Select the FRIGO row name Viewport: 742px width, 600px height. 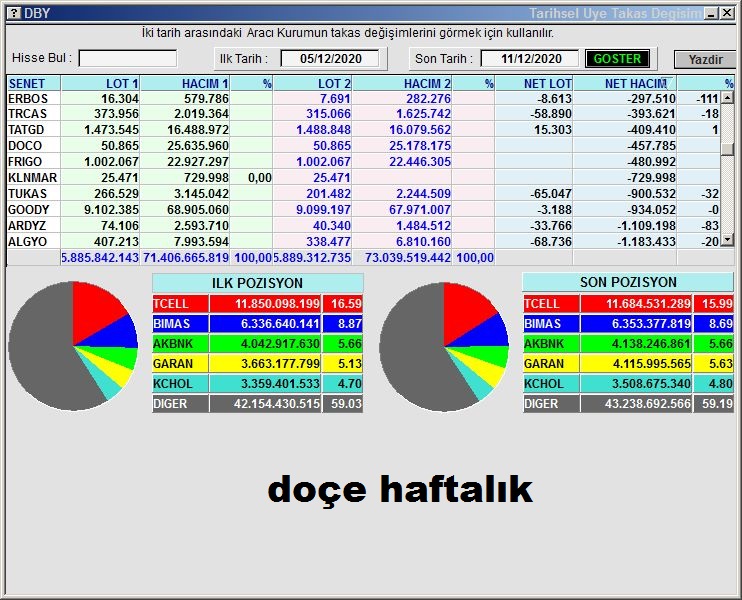[x=25, y=161]
